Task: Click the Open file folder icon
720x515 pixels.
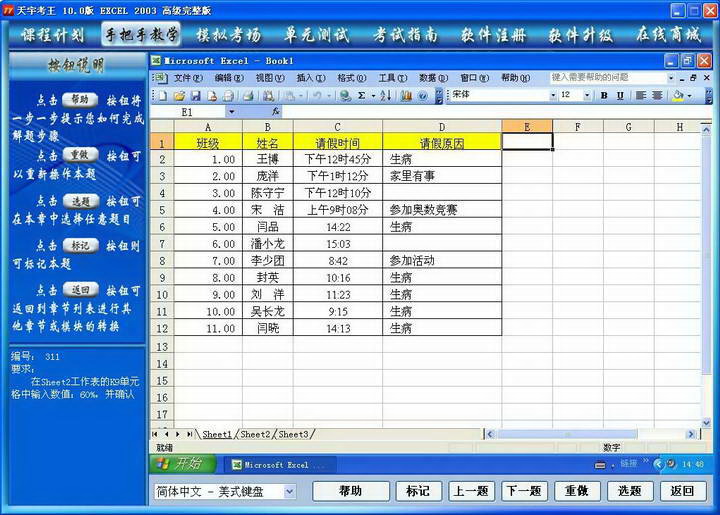Action: coord(180,95)
